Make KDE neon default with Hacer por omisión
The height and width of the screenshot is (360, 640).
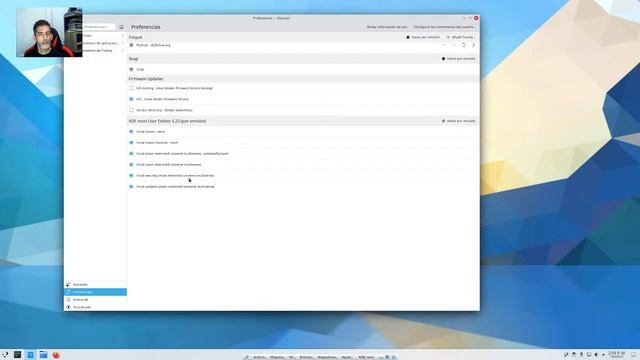coord(458,121)
